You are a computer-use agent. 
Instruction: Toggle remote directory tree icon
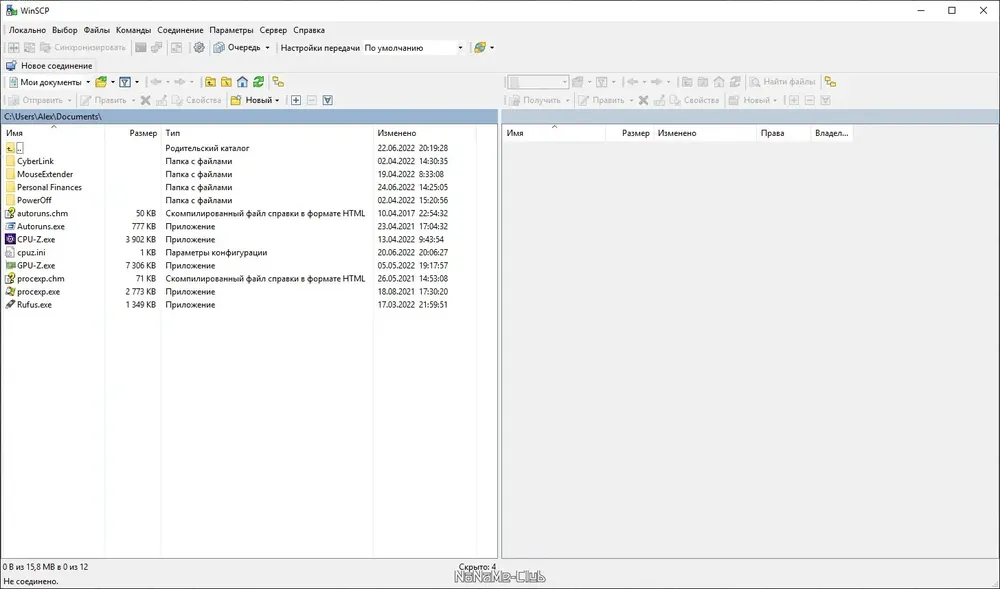pyautogui.click(x=830, y=82)
